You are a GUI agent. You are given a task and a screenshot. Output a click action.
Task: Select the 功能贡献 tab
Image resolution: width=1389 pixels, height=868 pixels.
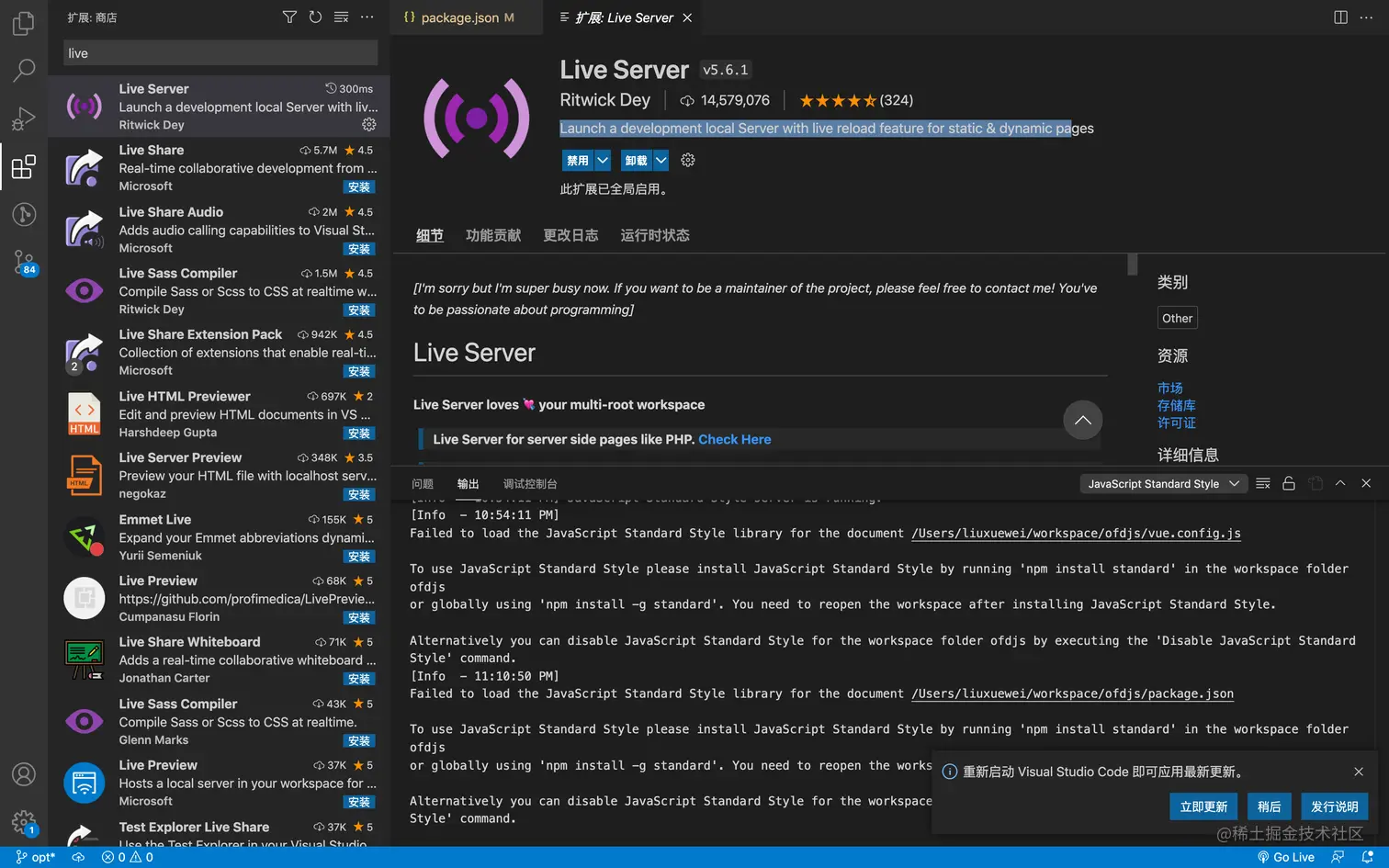click(493, 235)
